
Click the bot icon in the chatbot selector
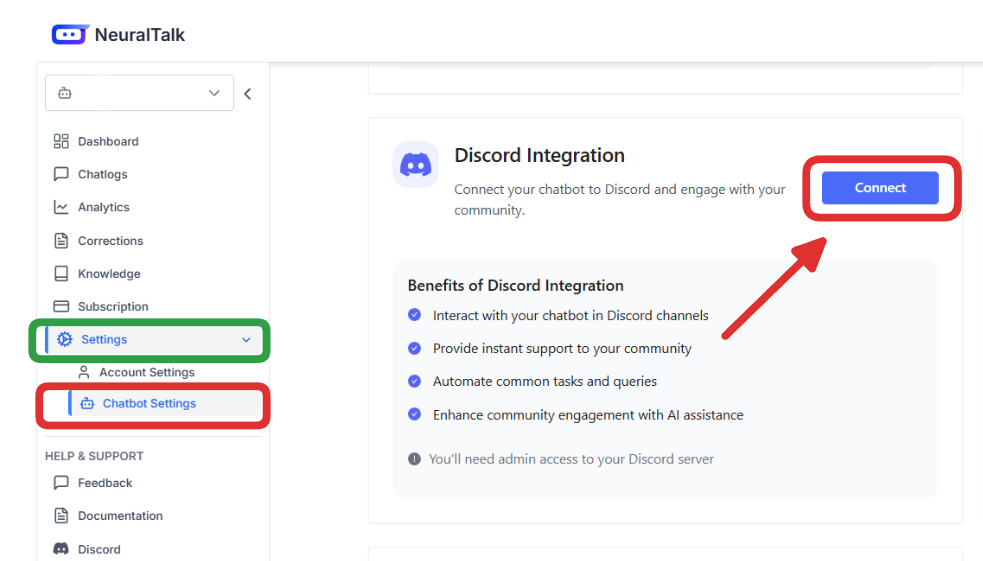click(65, 93)
